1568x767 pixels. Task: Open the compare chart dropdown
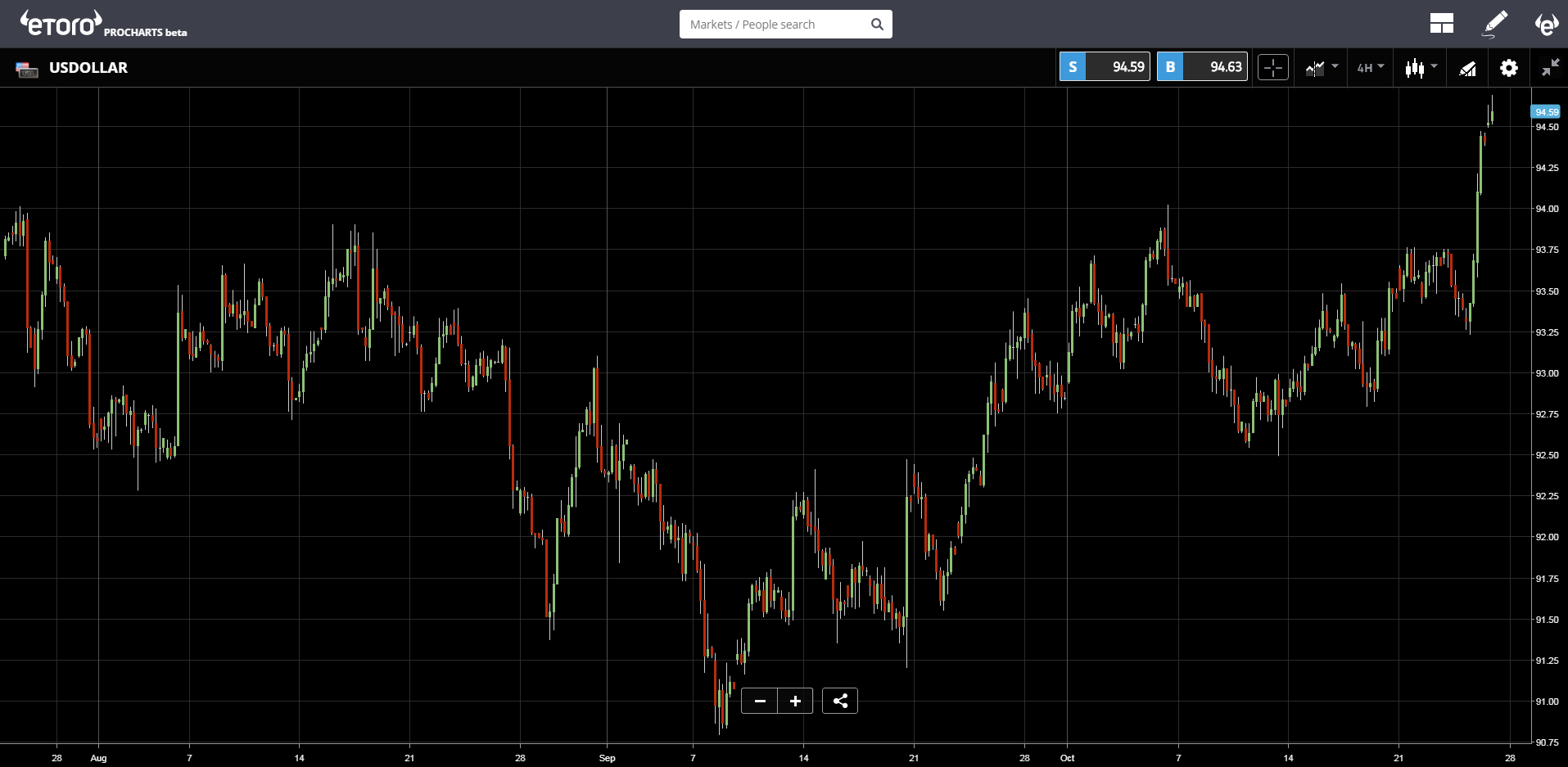click(x=1322, y=68)
